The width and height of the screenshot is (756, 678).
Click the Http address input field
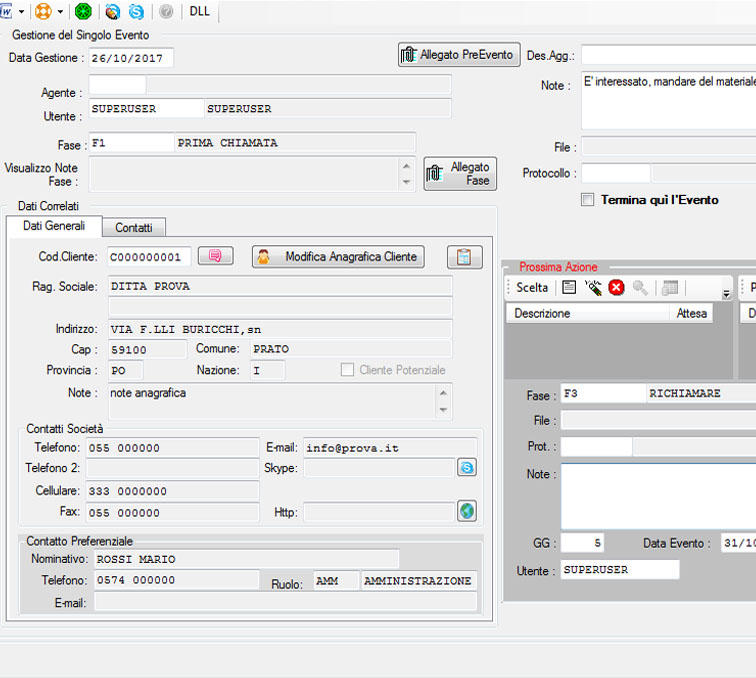(379, 512)
